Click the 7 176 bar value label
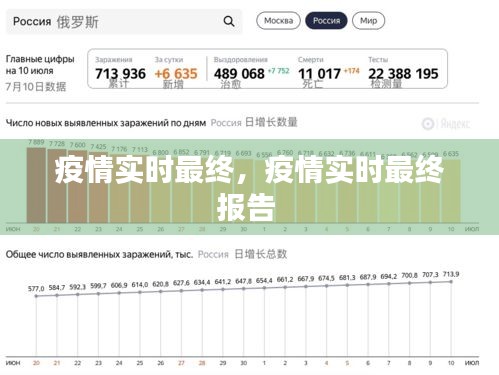This screenshot has width=499, height=375. pyautogui.click(x=119, y=149)
